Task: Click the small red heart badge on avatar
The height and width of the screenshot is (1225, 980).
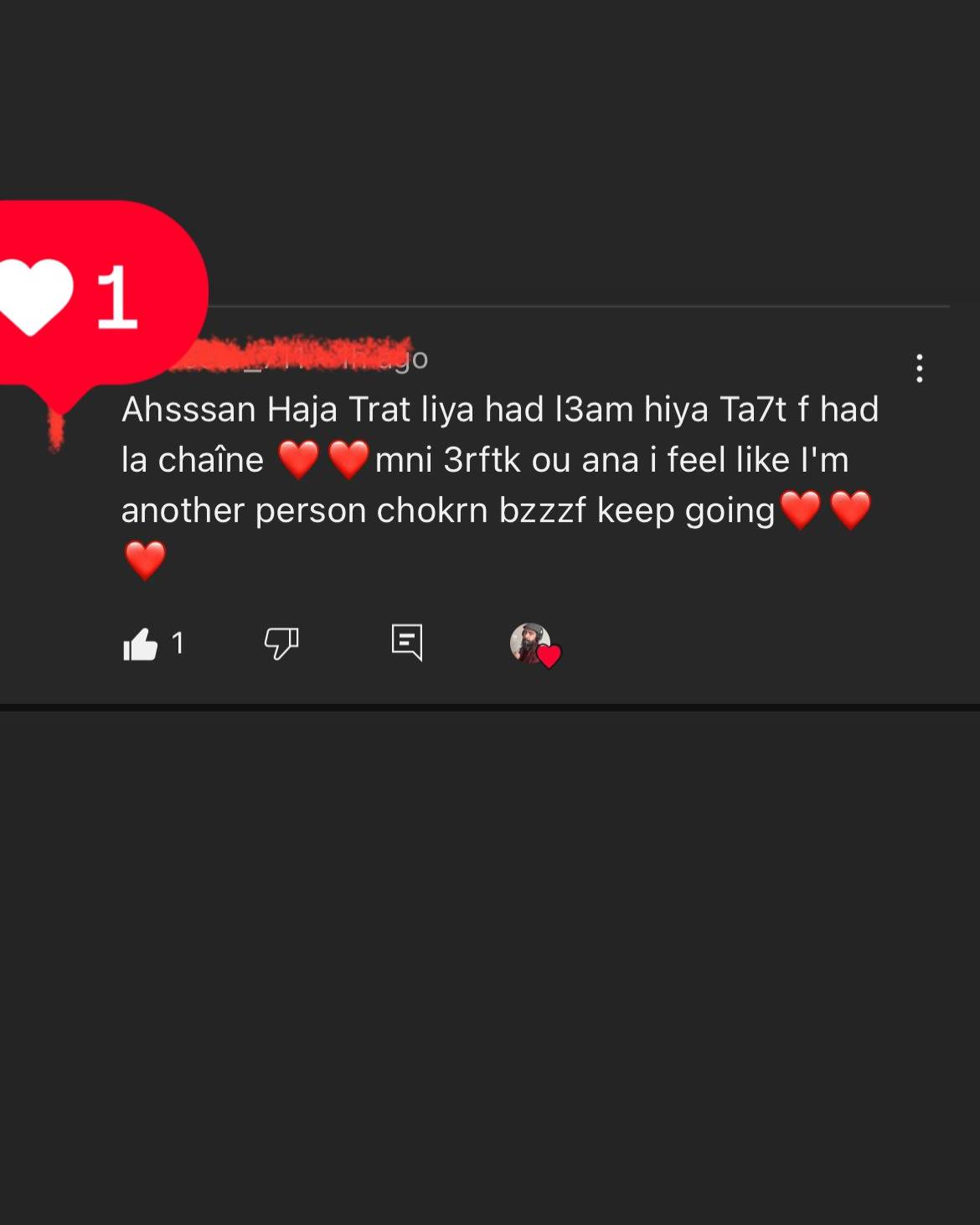Action: [x=549, y=656]
